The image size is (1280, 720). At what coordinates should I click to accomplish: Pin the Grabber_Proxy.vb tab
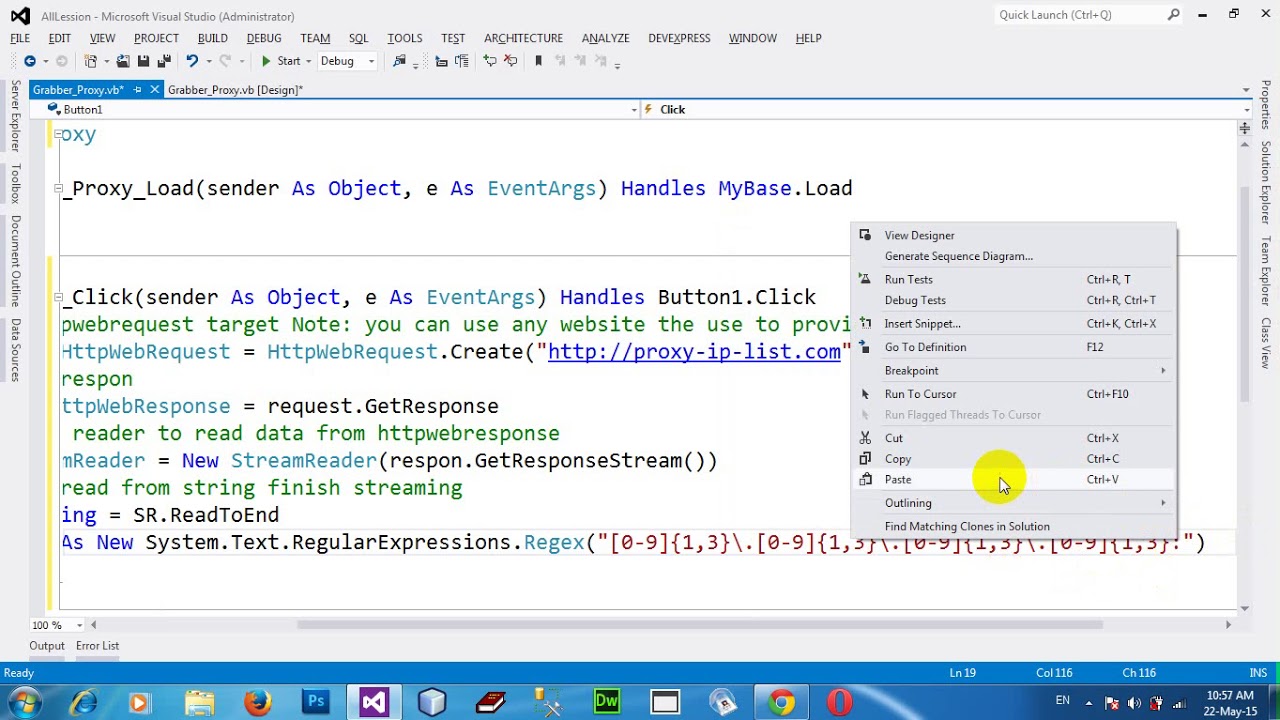pos(137,90)
